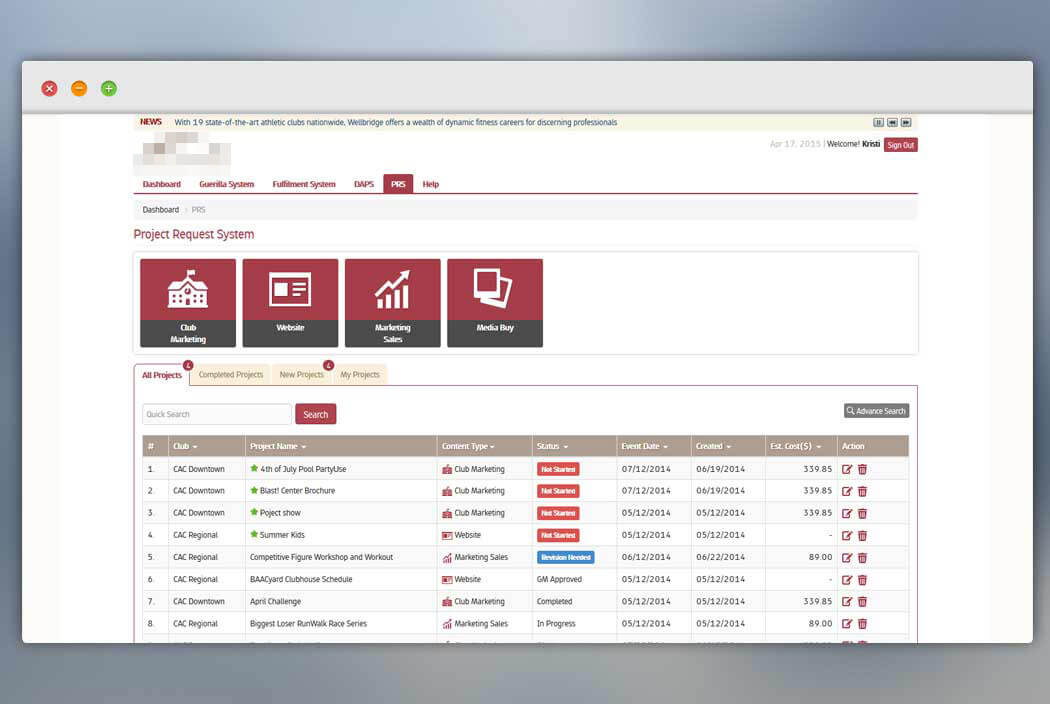Select the BAACyard Clubhouse Schedule project name
Image resolution: width=1050 pixels, height=704 pixels.
(301, 579)
